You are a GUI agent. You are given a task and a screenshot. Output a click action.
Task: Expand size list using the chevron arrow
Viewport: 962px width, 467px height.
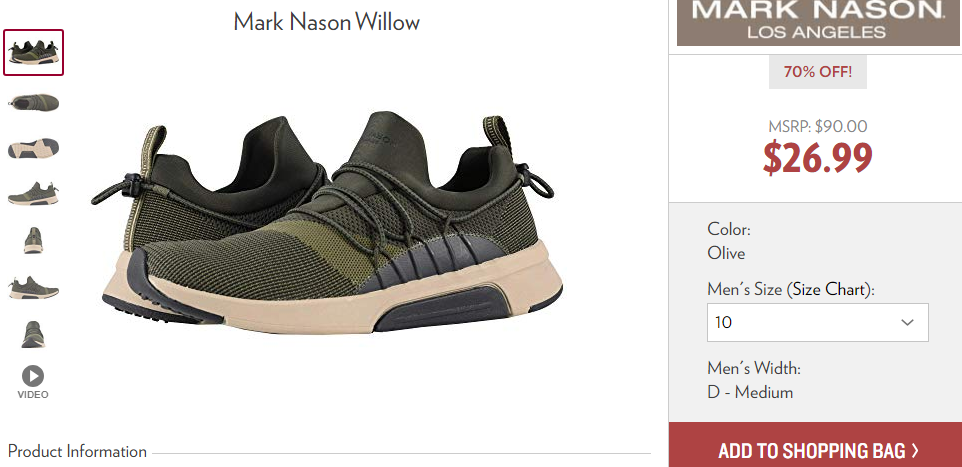tap(907, 322)
